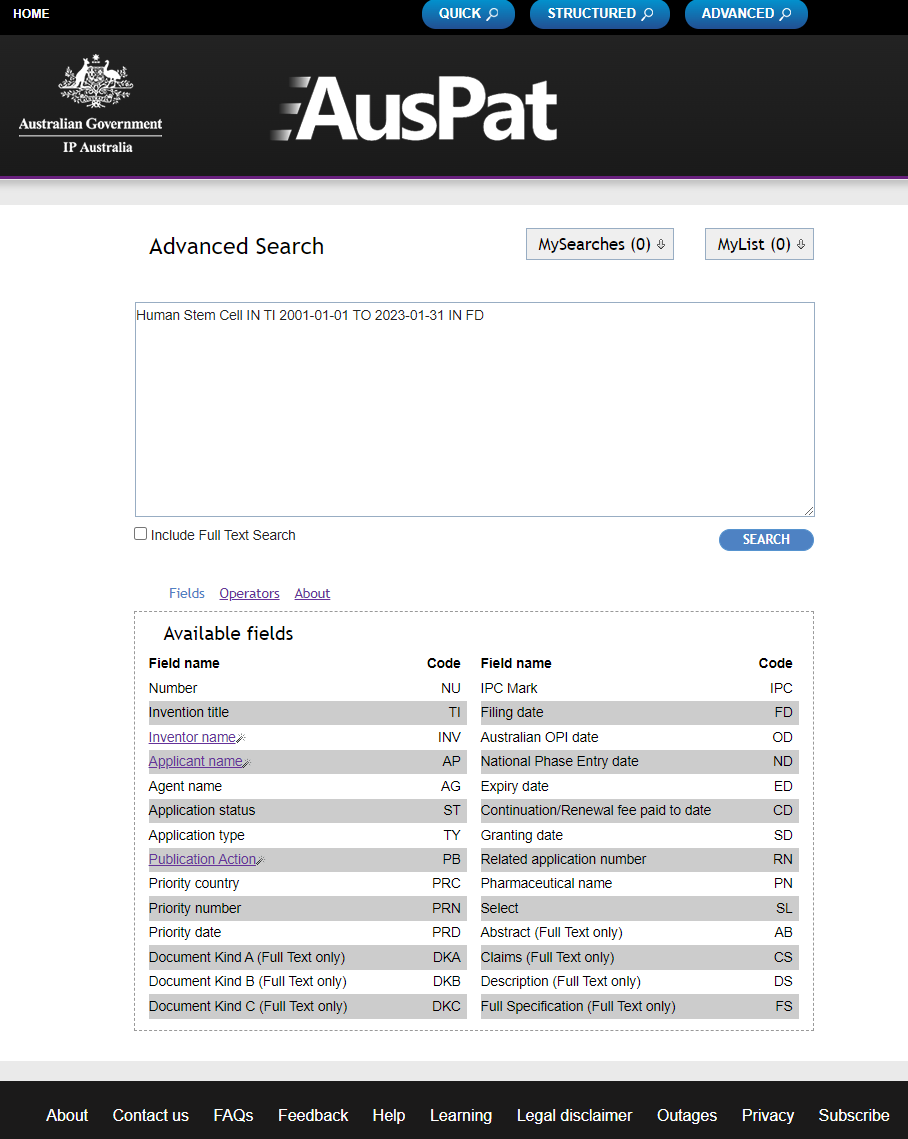Viewport: 908px width, 1139px height.
Task: Expand the MyList (0) dropdown
Action: pyautogui.click(x=759, y=244)
